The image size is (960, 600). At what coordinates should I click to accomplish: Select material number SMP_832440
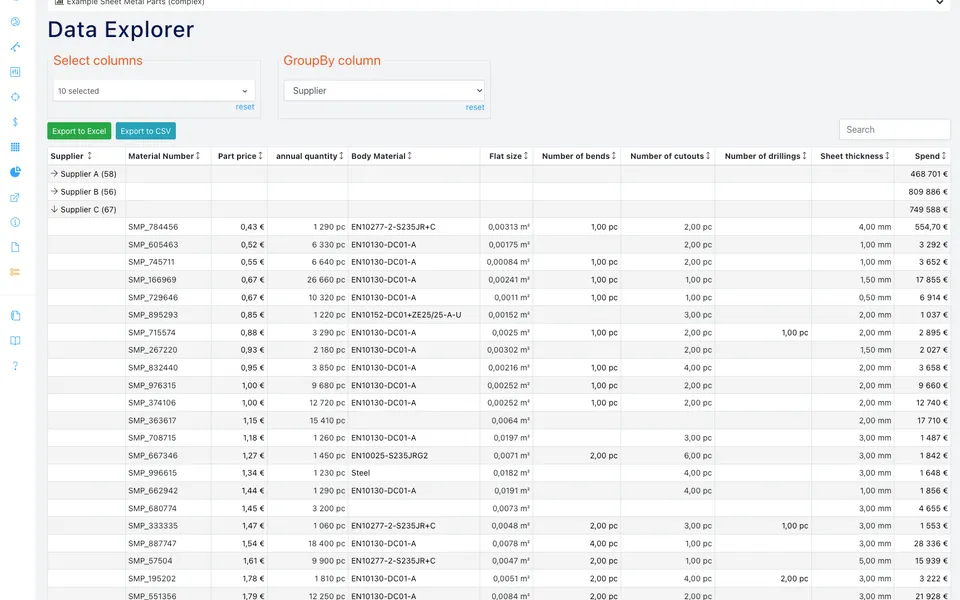coord(152,368)
